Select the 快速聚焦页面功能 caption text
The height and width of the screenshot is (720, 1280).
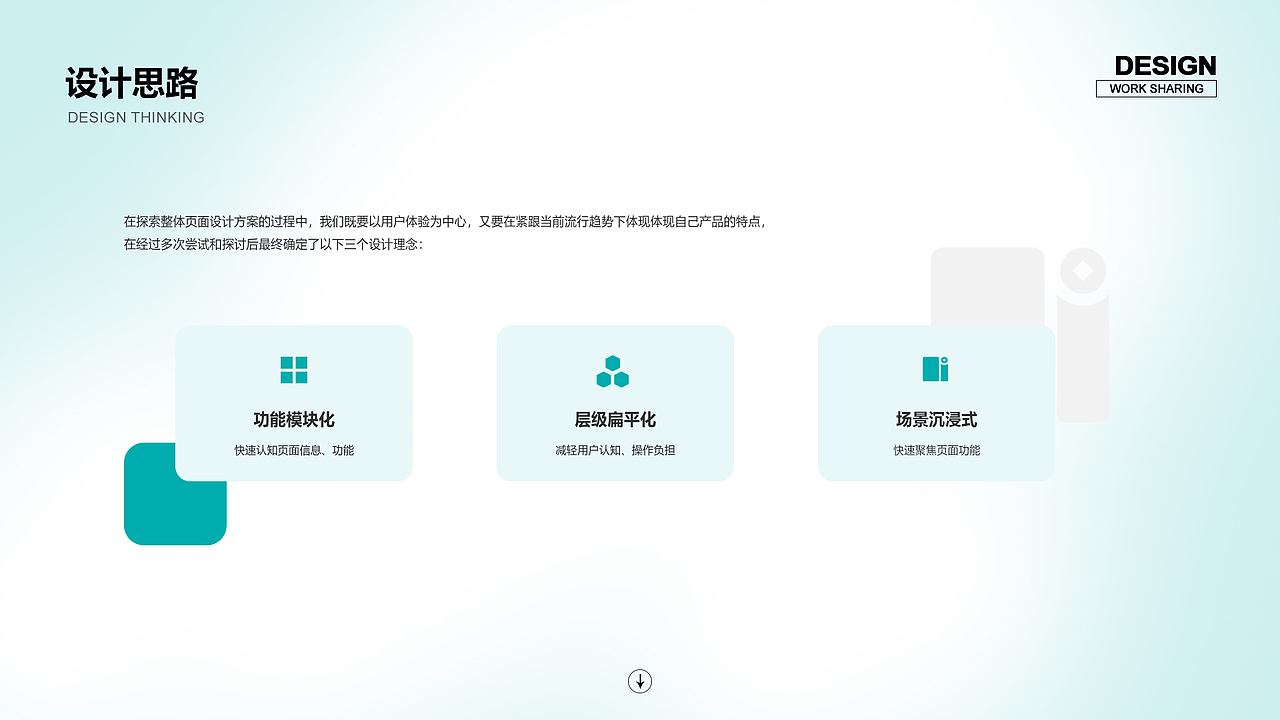click(936, 450)
